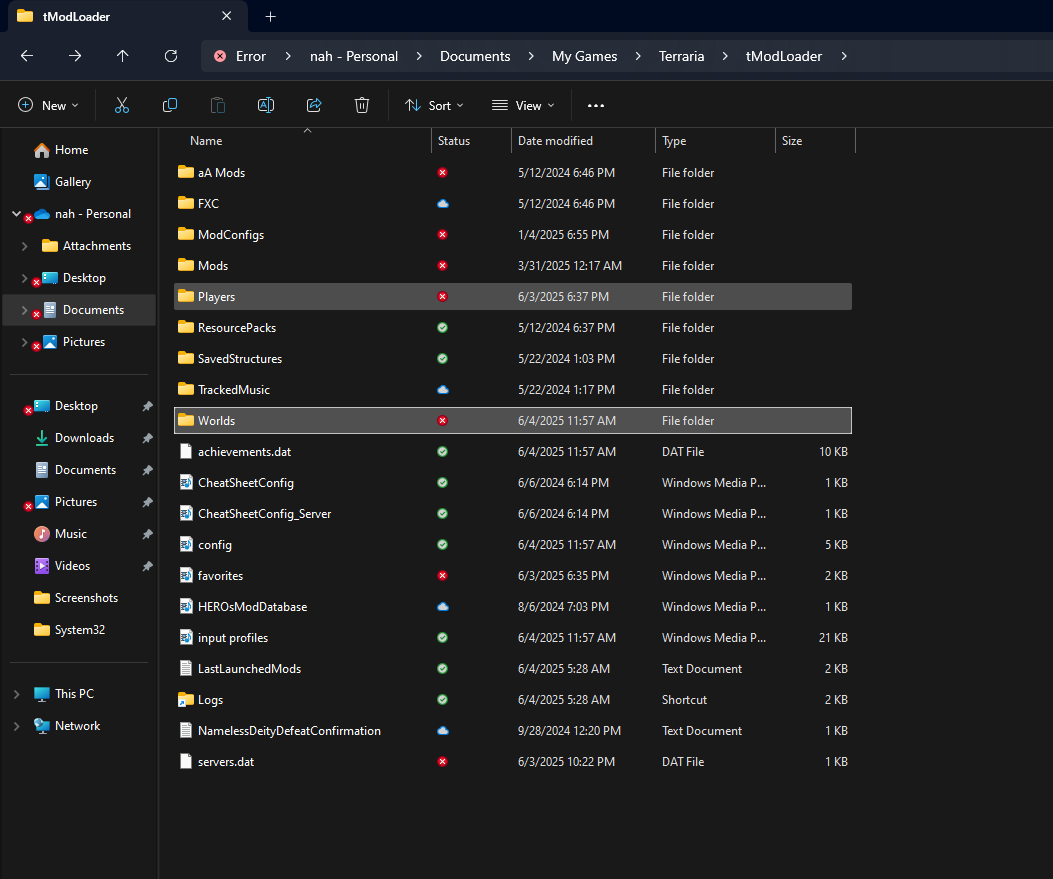Open the View dropdown menu
1053x879 pixels.
tap(523, 105)
